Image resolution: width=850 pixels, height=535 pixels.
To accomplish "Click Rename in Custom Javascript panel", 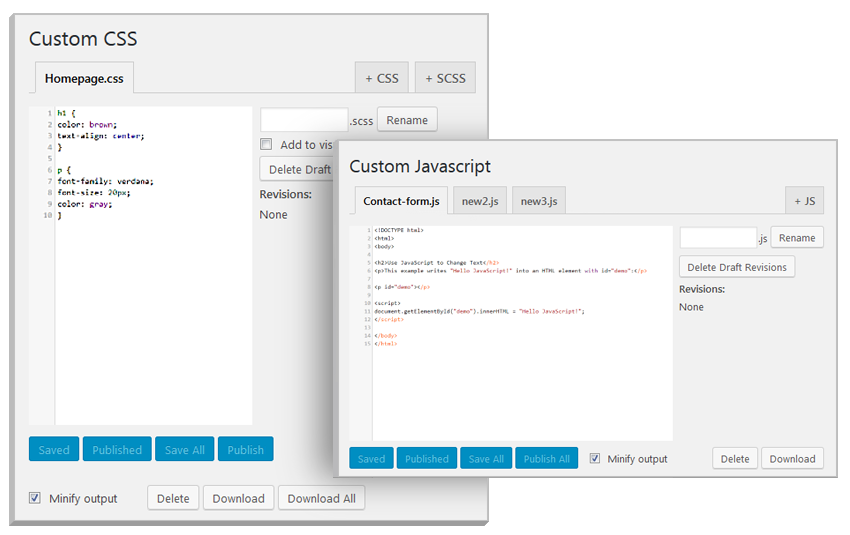I will pos(797,237).
